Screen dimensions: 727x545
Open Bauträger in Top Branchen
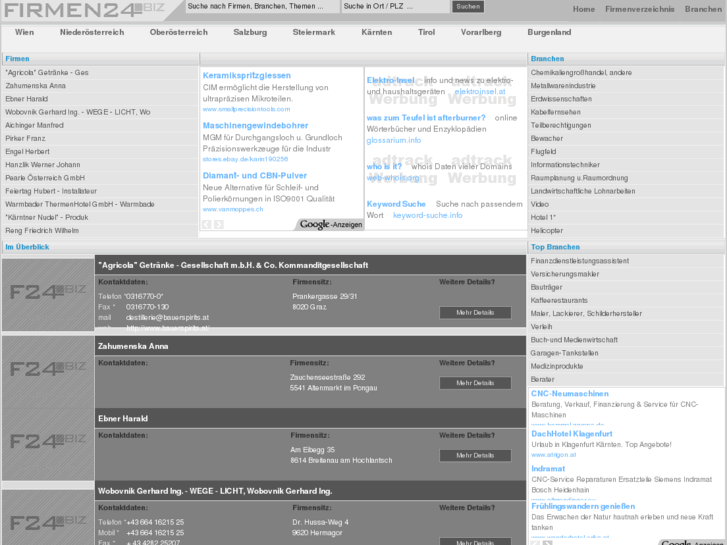coord(546,288)
